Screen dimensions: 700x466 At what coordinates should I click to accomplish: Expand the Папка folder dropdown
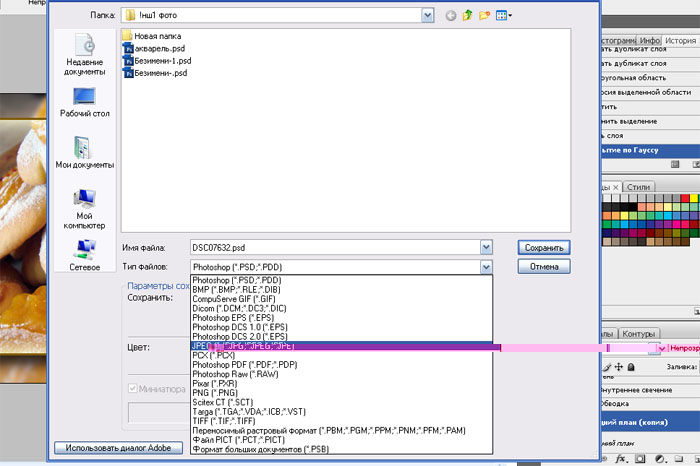click(427, 15)
